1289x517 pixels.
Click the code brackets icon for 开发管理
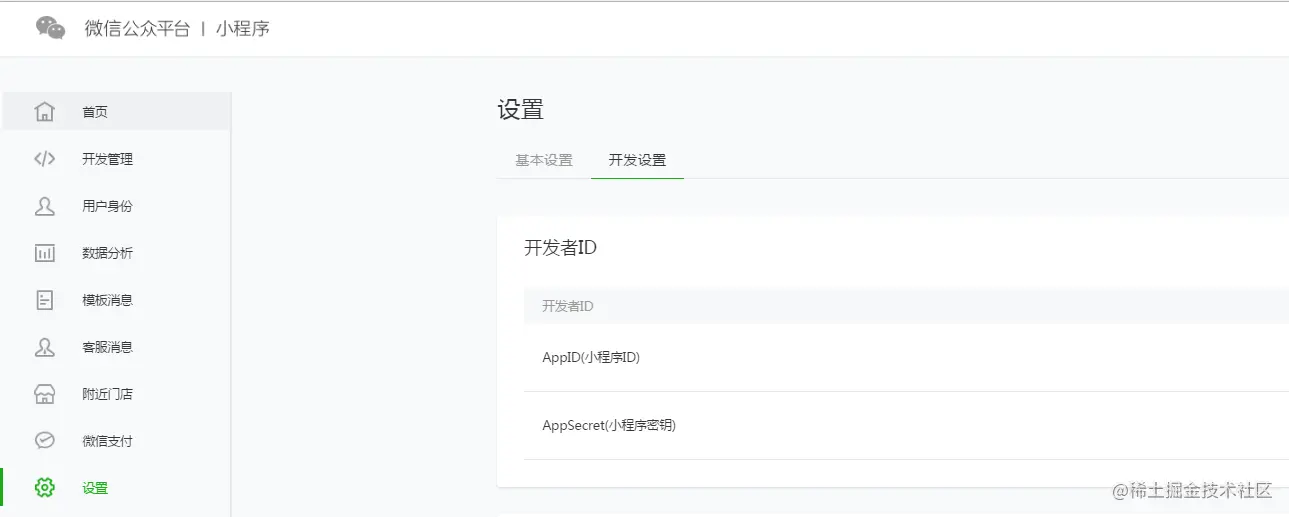point(44,158)
